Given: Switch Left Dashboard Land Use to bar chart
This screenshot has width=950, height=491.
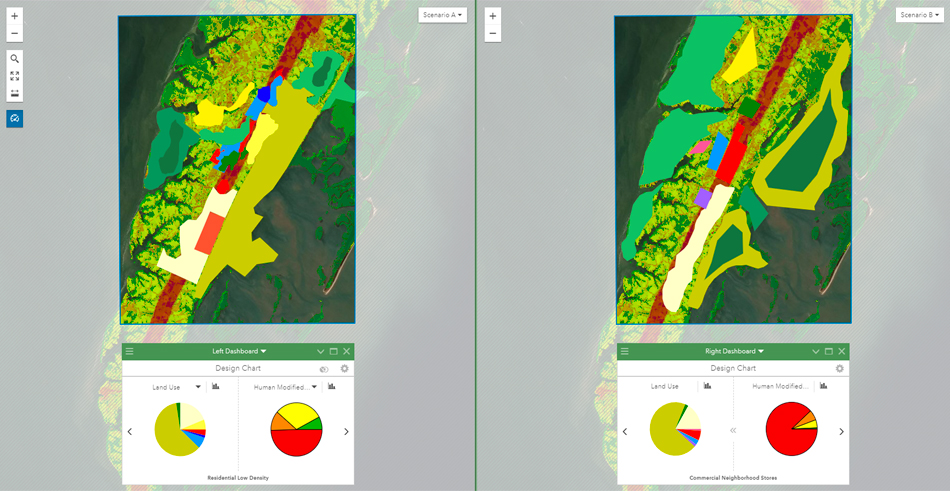Looking at the screenshot, I should 216,386.
